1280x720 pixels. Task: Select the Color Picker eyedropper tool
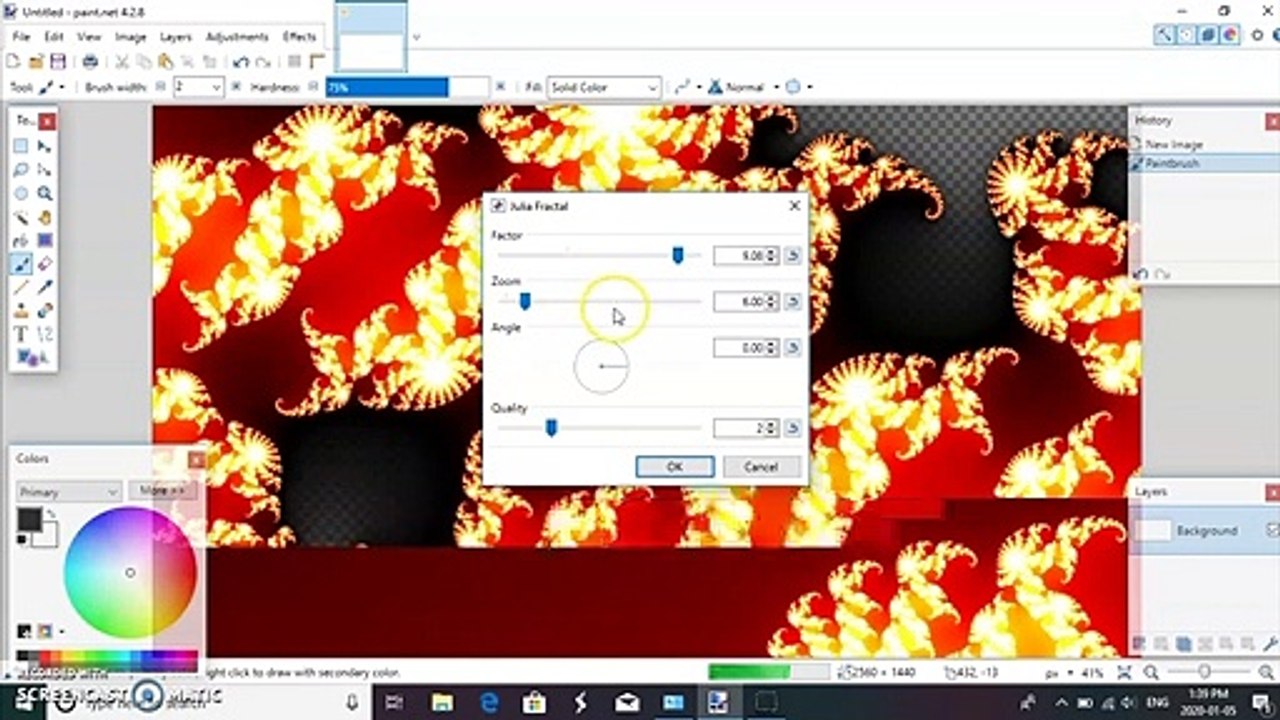tap(45, 288)
